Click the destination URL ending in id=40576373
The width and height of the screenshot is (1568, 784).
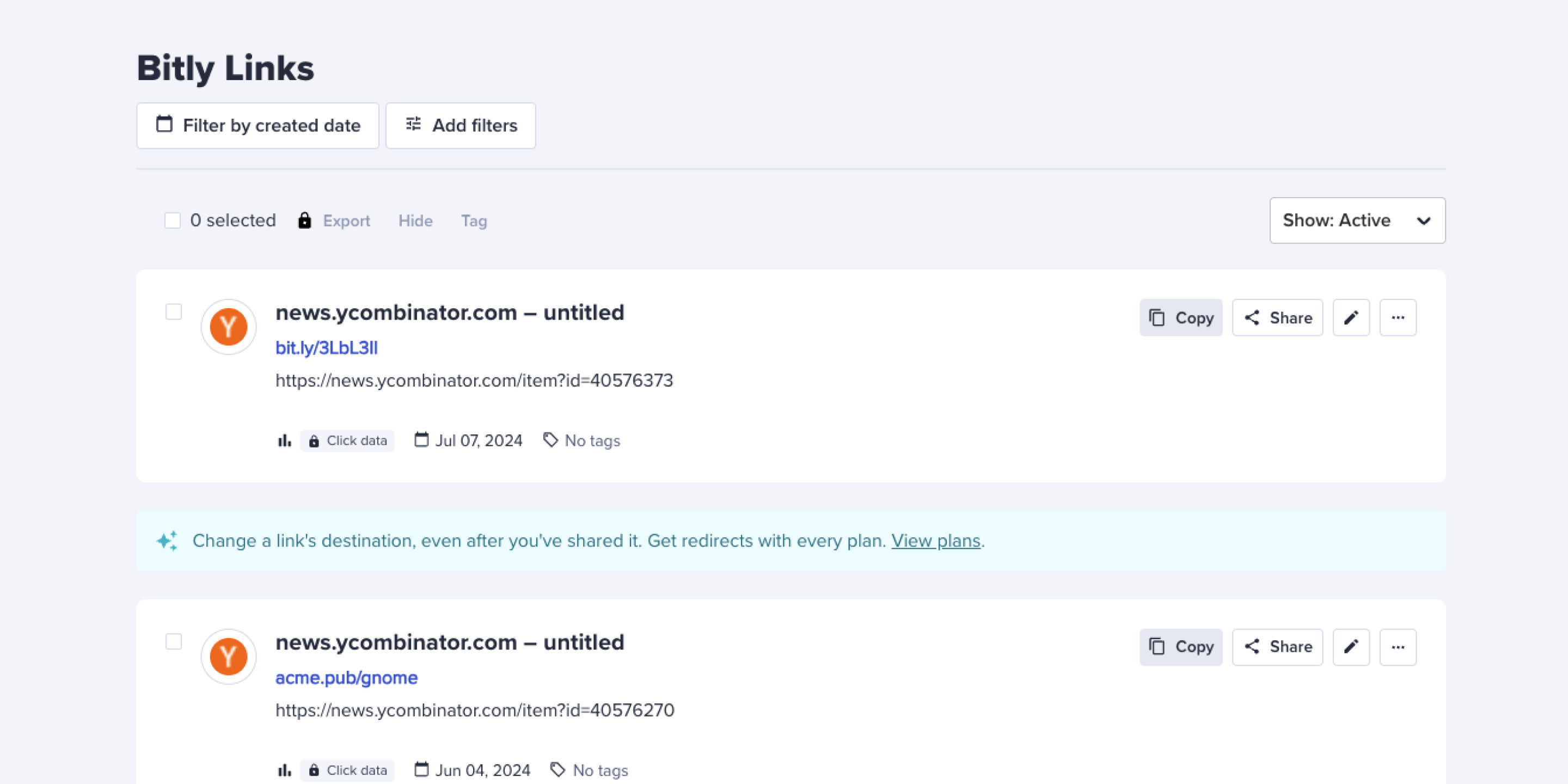(x=474, y=381)
